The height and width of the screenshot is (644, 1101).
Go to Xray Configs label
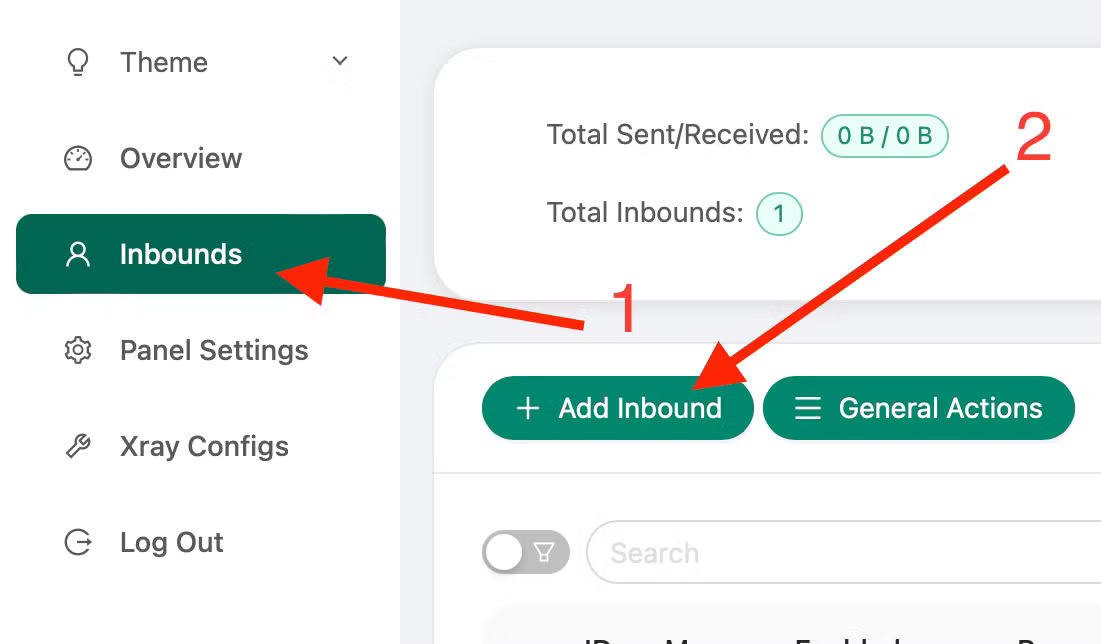pos(204,446)
